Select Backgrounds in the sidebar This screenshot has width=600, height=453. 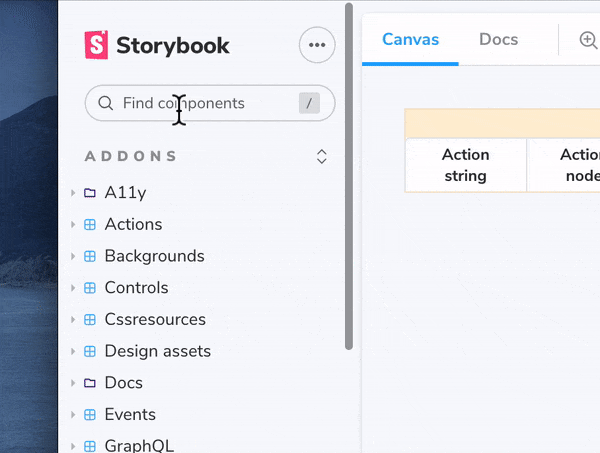coord(155,256)
